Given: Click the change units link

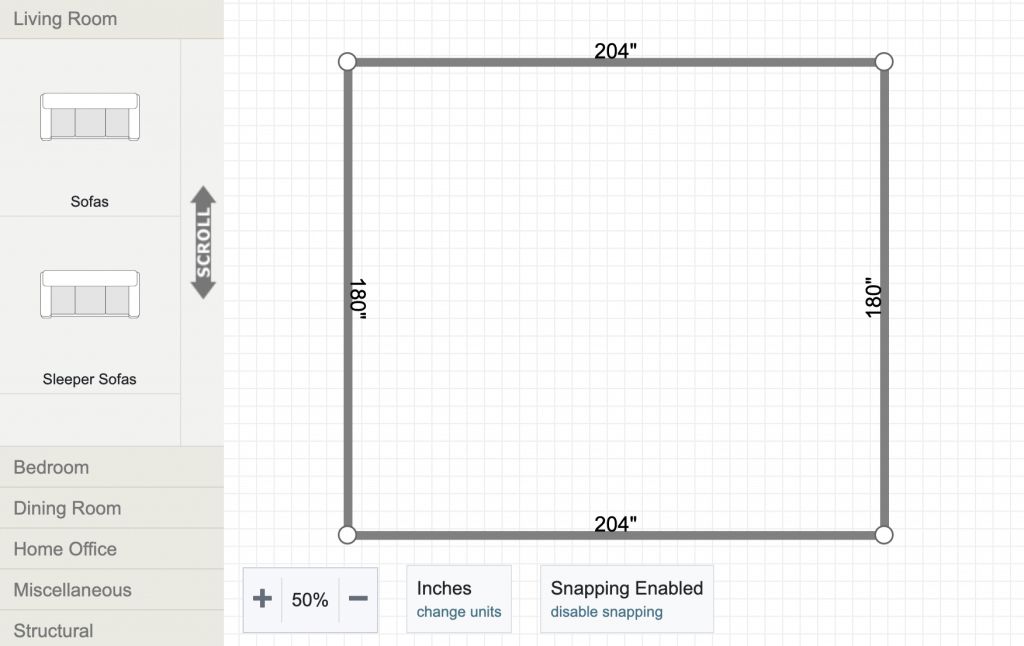Looking at the screenshot, I should (459, 612).
